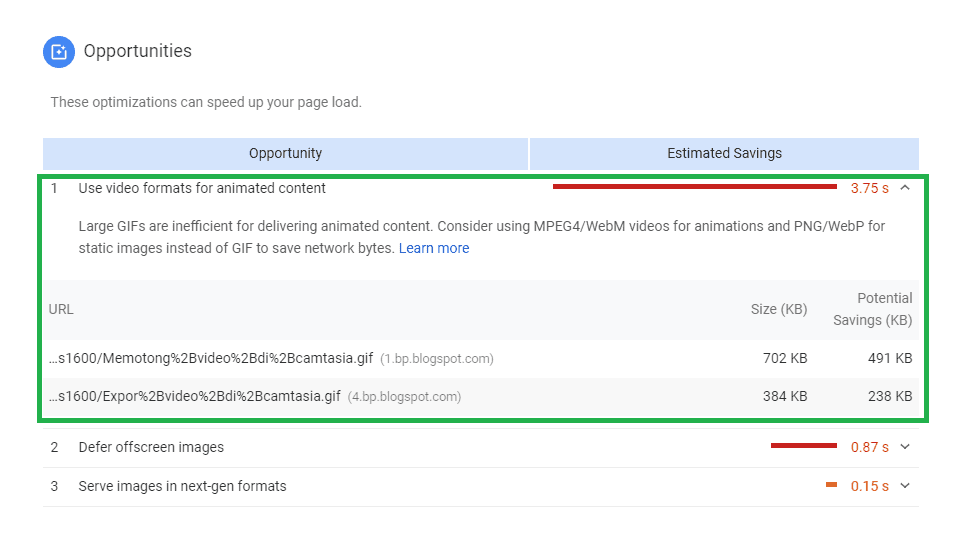Click the Defer offscreen images row title

click(151, 447)
